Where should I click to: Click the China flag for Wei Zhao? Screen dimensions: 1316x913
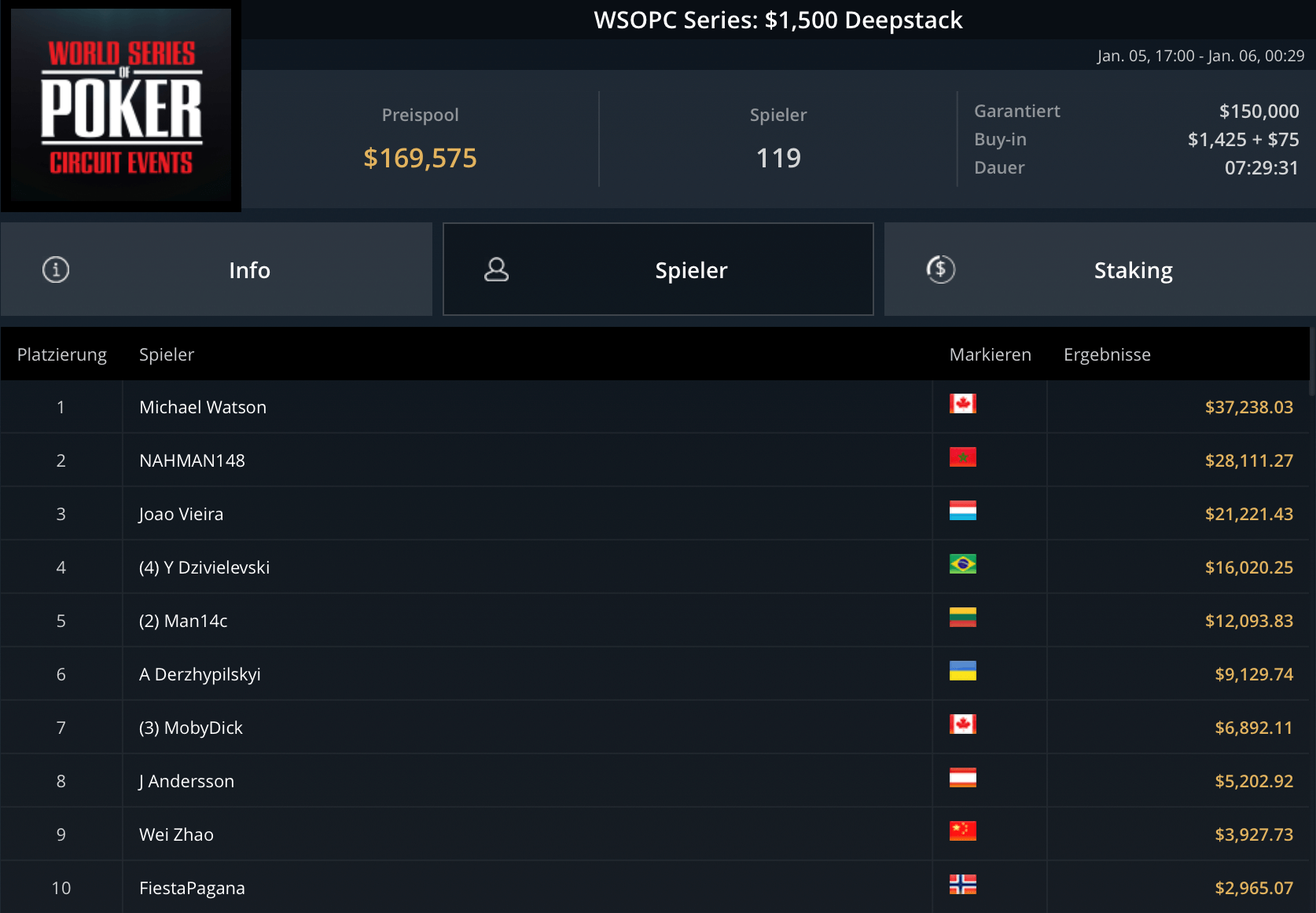click(x=962, y=831)
